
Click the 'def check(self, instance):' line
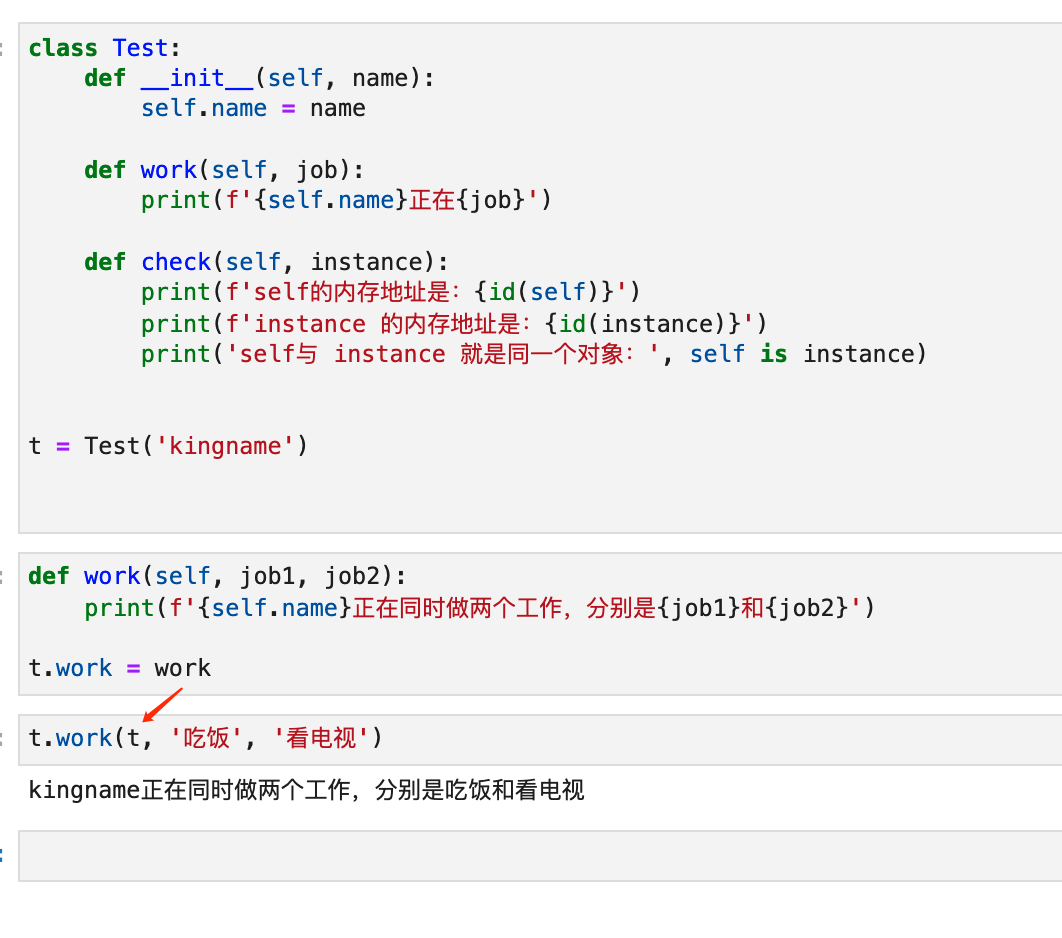click(266, 262)
